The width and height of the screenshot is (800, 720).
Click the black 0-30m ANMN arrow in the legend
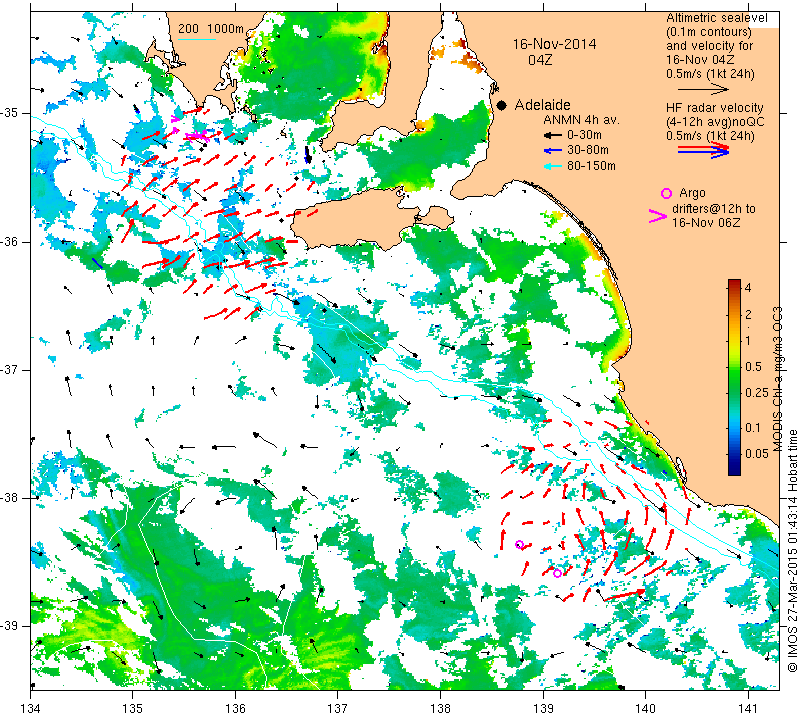553,135
